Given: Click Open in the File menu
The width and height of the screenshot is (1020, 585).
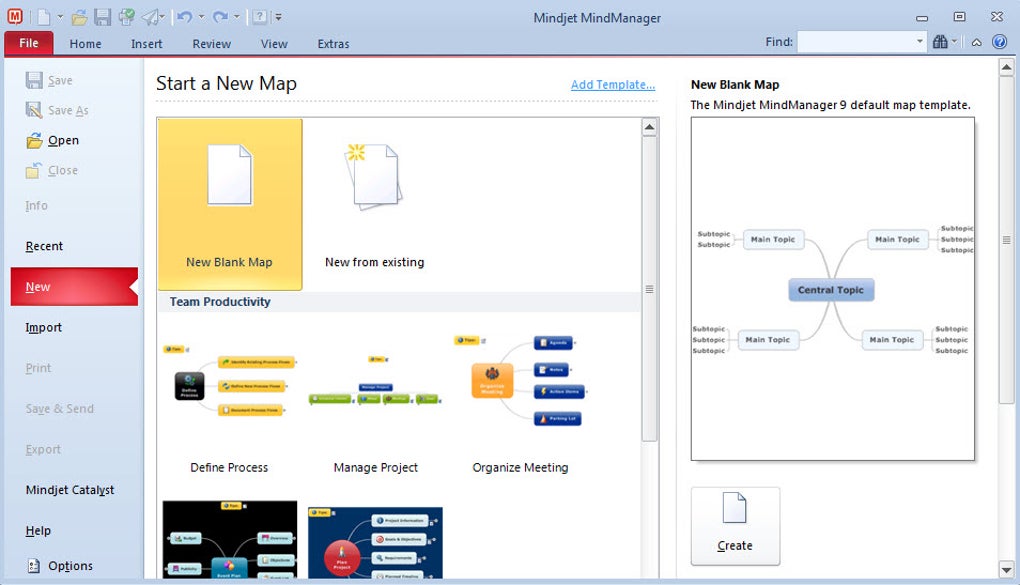Looking at the screenshot, I should point(53,140).
